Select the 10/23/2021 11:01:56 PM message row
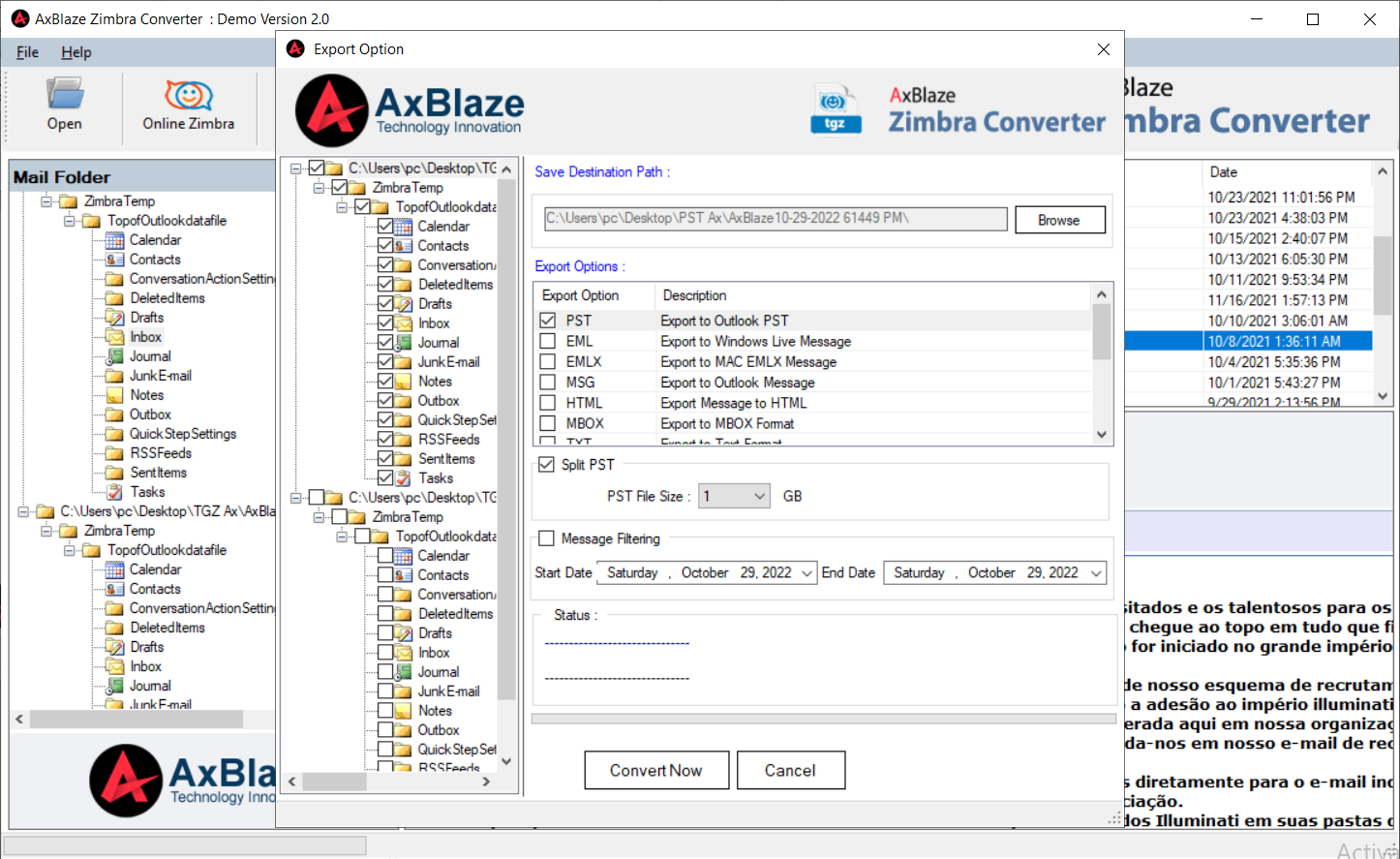1400x859 pixels. coord(1248,198)
